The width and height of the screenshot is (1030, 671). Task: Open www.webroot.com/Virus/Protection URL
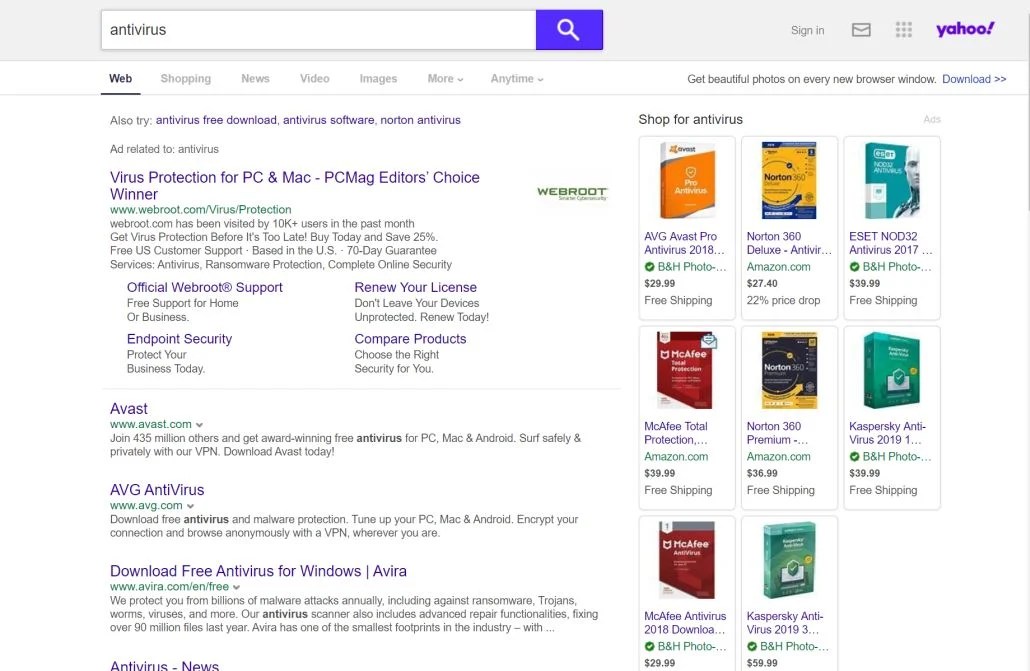click(x=200, y=210)
